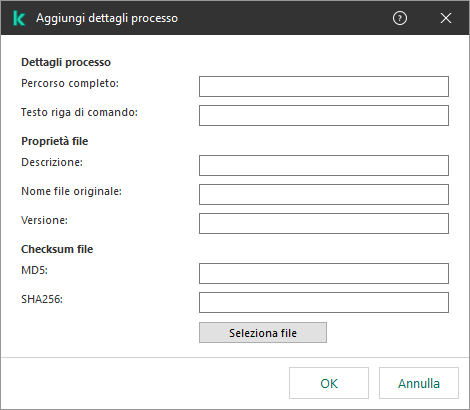
Task: Cancel using the Annulla button
Action: 419,383
